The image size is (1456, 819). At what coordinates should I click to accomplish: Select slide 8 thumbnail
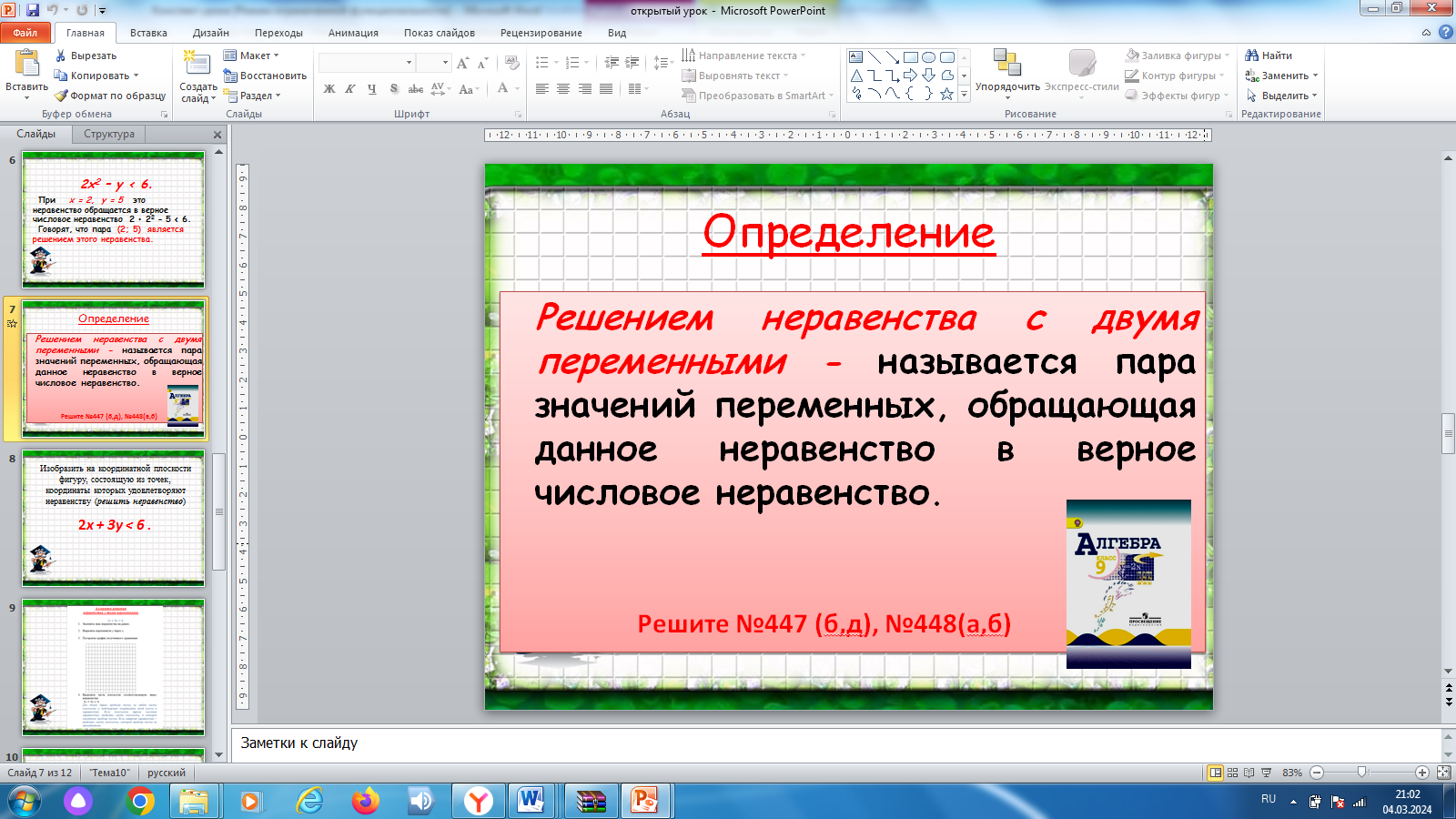114,518
